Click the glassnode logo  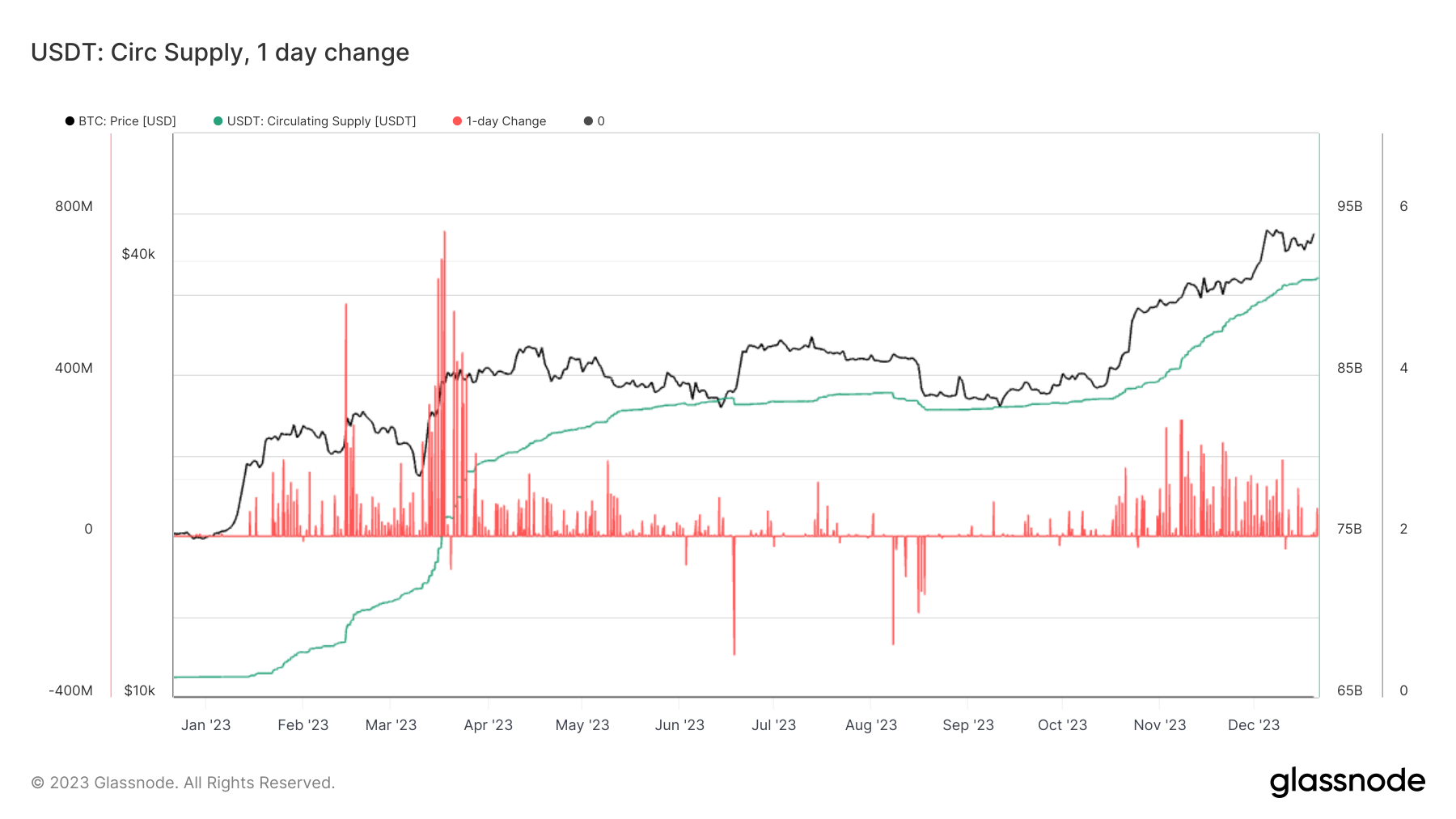pos(1347,782)
